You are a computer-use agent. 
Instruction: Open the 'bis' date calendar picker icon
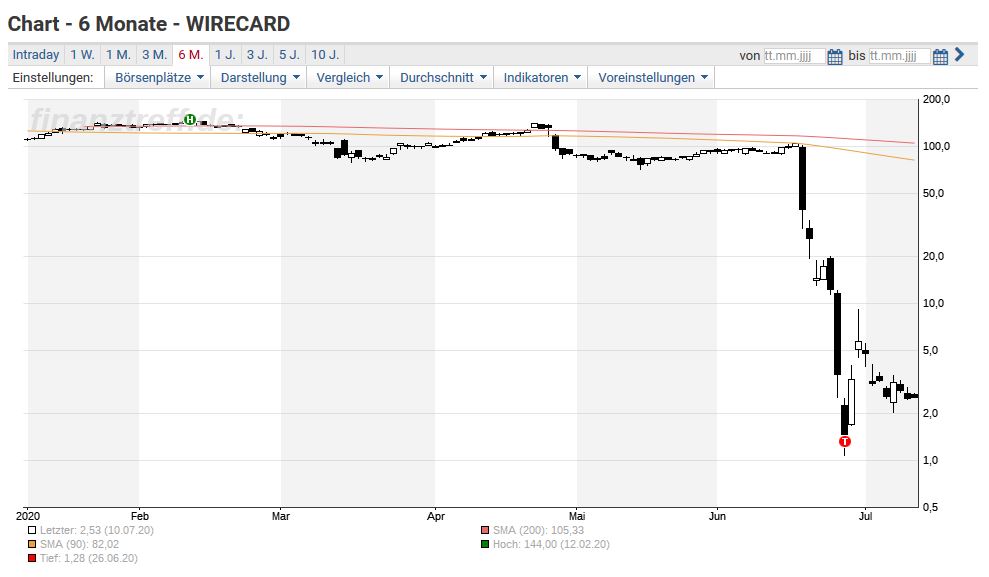coord(940,57)
